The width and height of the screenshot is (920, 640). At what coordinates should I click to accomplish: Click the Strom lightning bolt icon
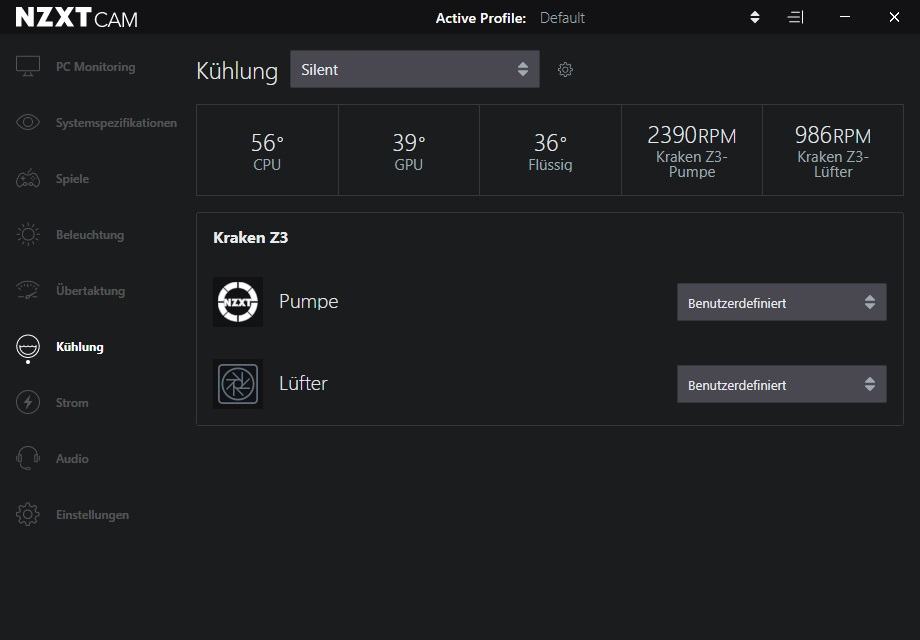(x=28, y=402)
